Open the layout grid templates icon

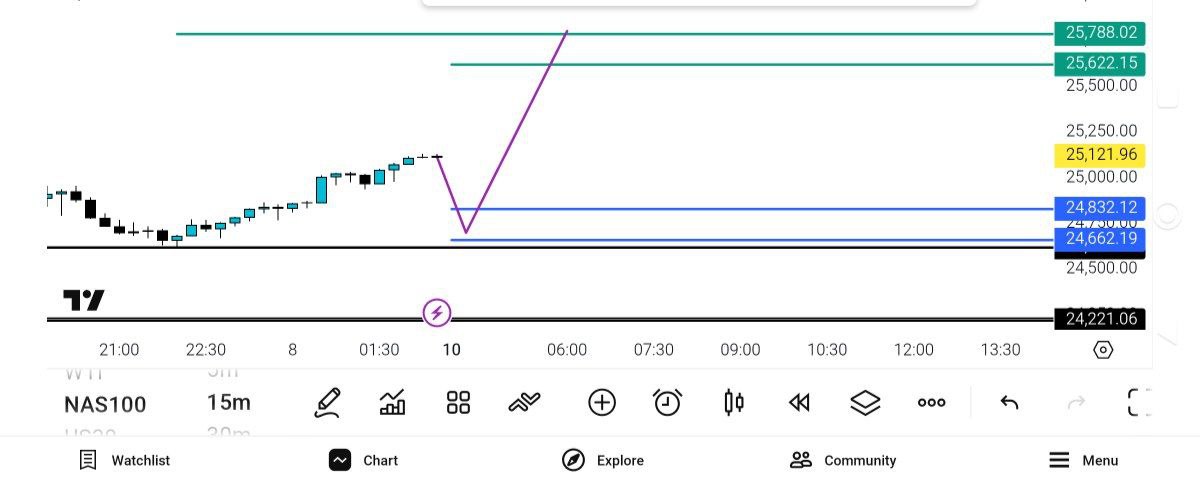458,403
